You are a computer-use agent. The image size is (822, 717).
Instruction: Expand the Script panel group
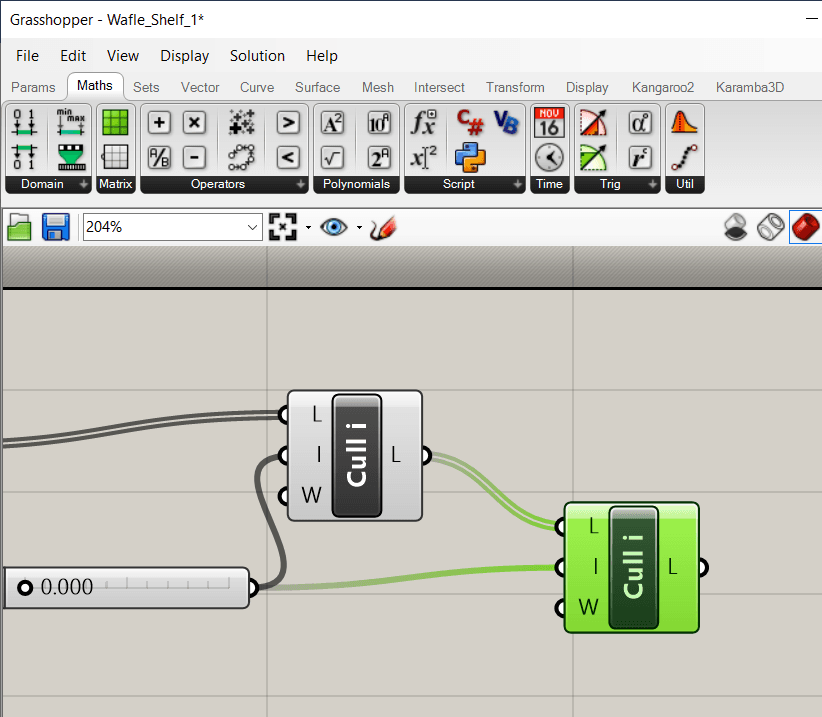click(517, 185)
